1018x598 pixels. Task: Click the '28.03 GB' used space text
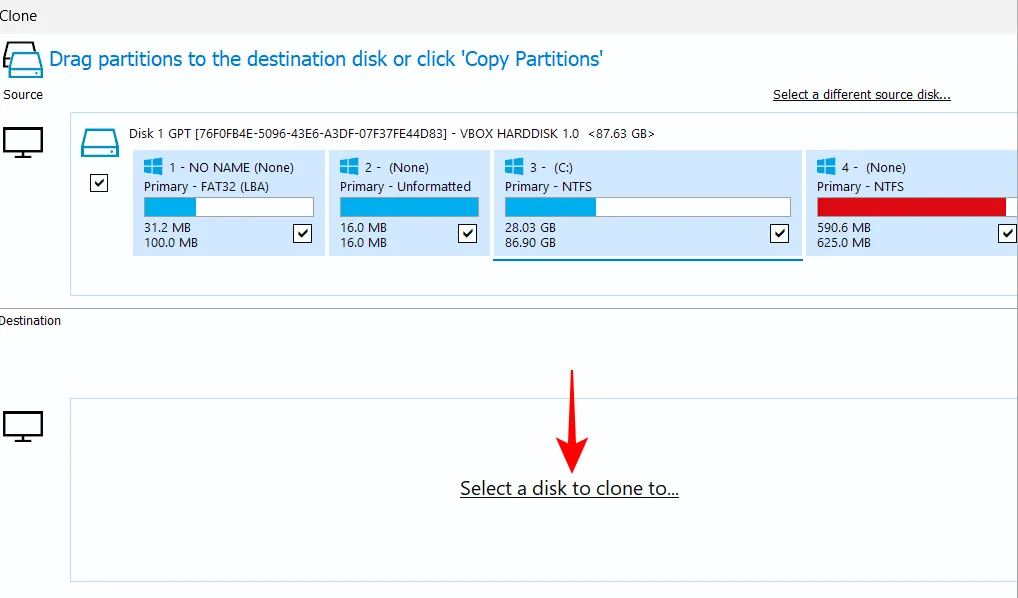click(530, 228)
